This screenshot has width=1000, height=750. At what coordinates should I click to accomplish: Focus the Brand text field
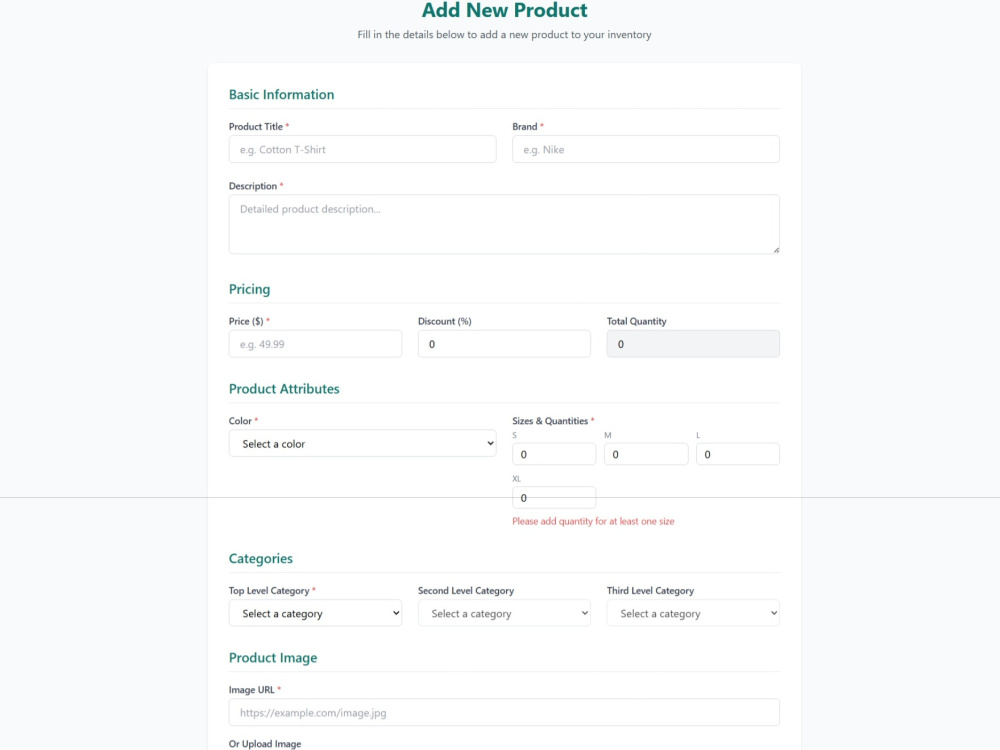click(x=645, y=149)
